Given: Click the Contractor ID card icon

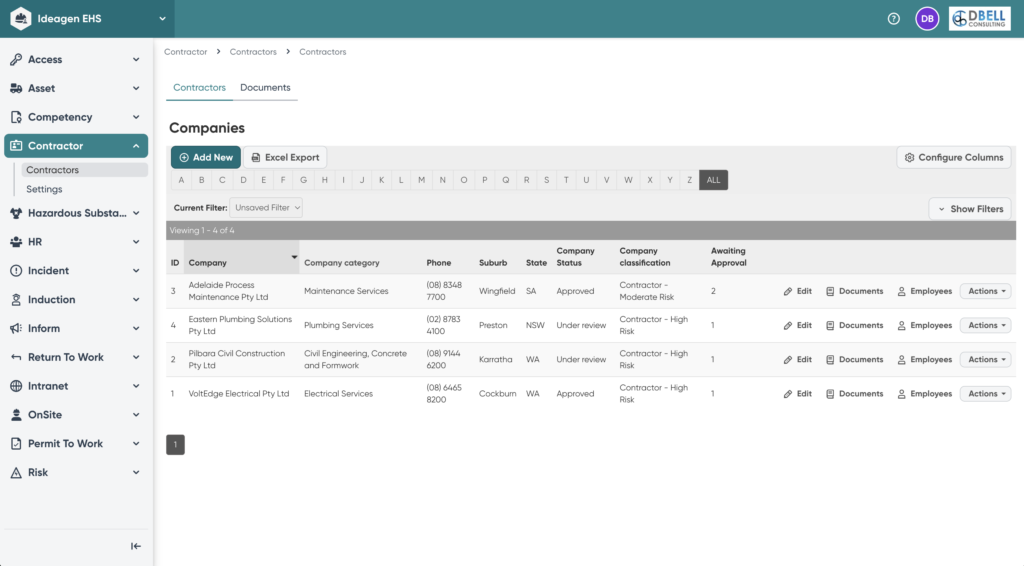Looking at the screenshot, I should click(x=16, y=146).
